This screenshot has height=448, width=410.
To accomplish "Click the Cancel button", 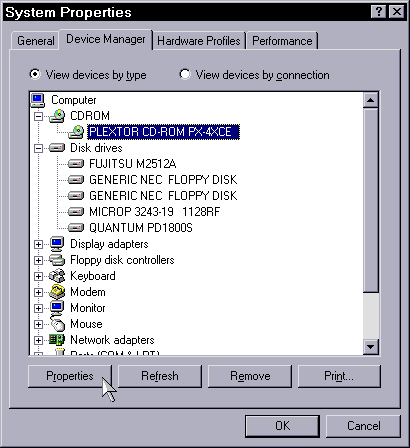I will (363, 426).
